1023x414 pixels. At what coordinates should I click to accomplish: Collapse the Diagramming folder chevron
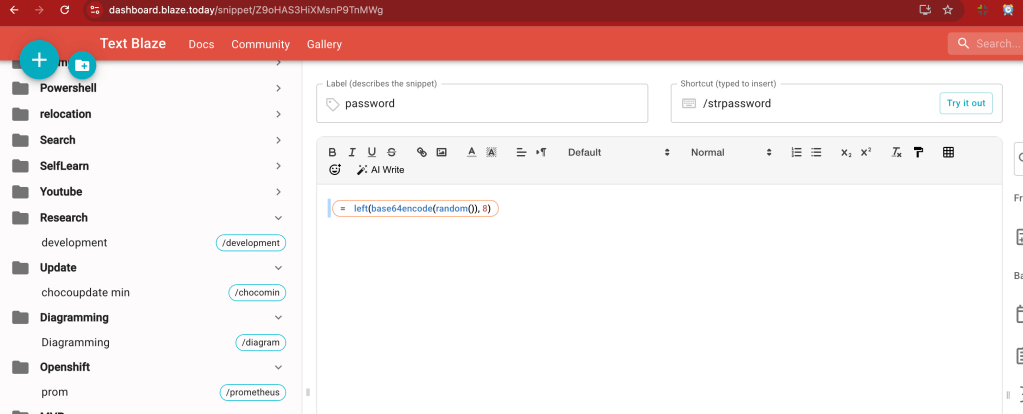click(279, 318)
